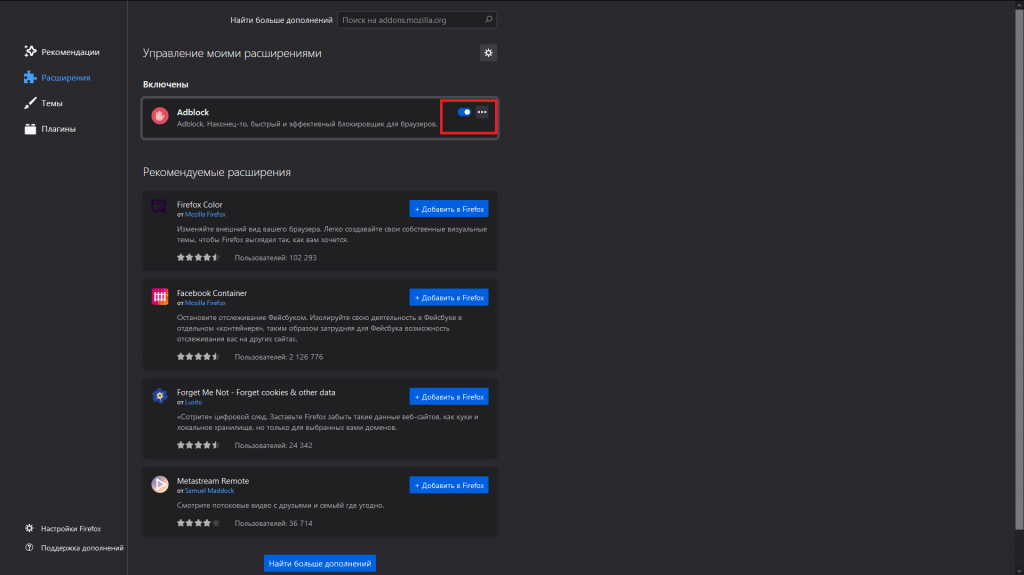
Task: Open the gear tools menu for extensions
Action: [488, 53]
